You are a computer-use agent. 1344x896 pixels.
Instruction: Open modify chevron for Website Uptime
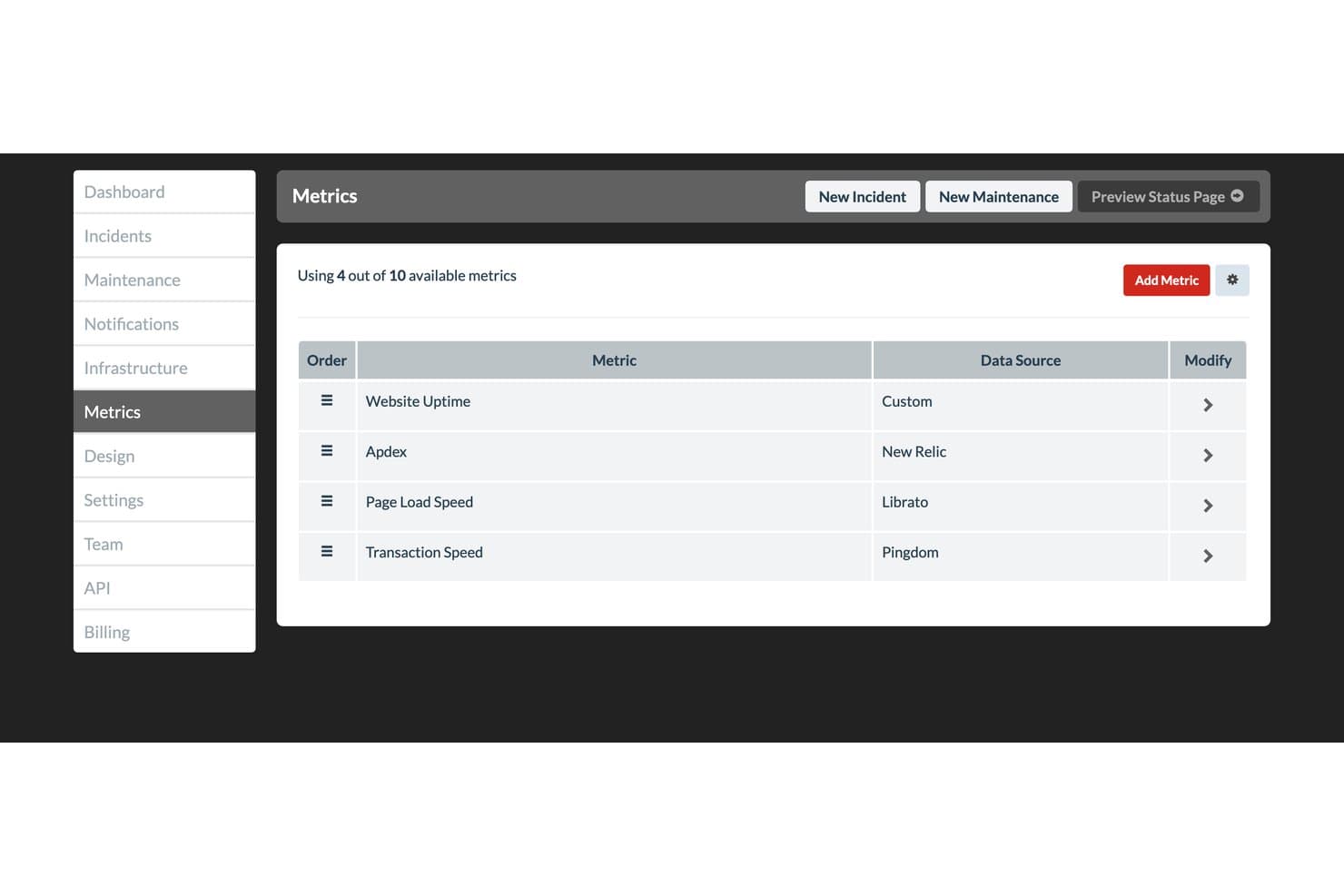click(1208, 405)
